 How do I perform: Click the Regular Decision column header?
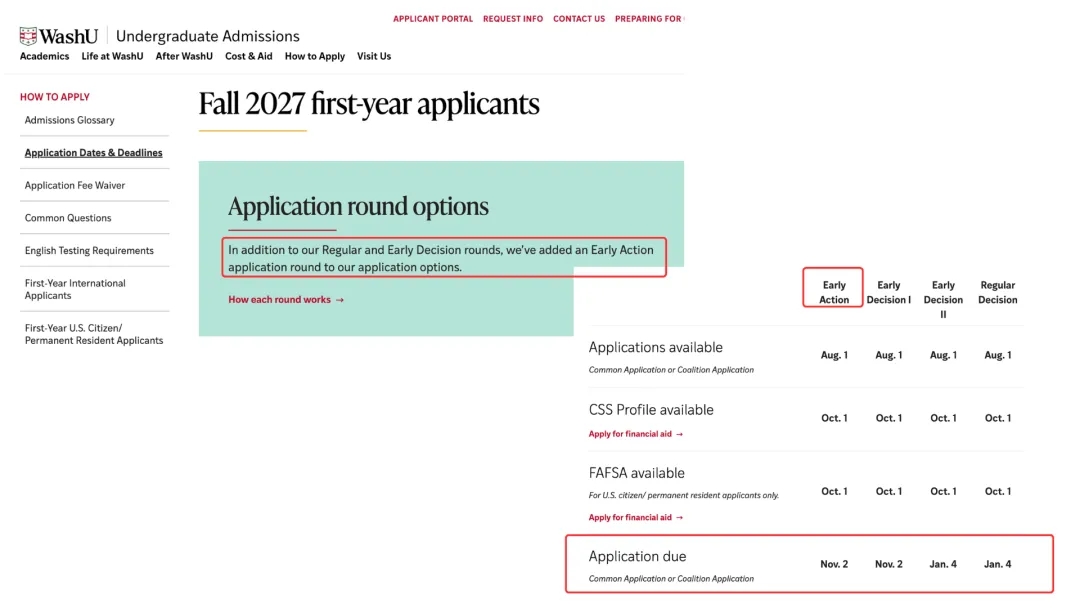click(997, 292)
